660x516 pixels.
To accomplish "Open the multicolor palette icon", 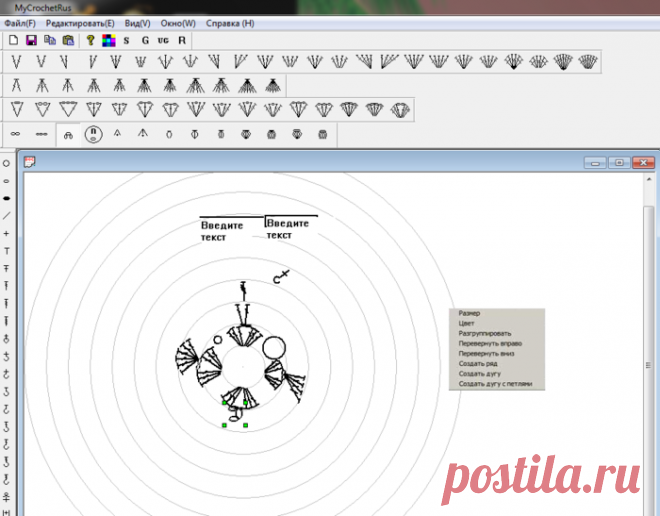I will pyautogui.click(x=109, y=40).
